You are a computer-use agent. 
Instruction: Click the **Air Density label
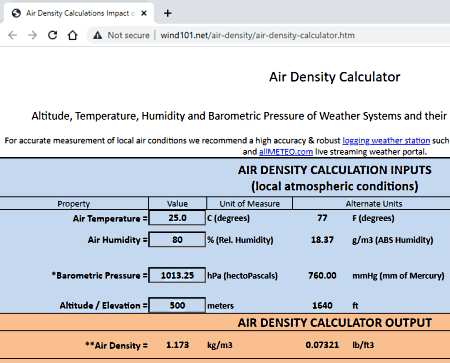pos(116,345)
